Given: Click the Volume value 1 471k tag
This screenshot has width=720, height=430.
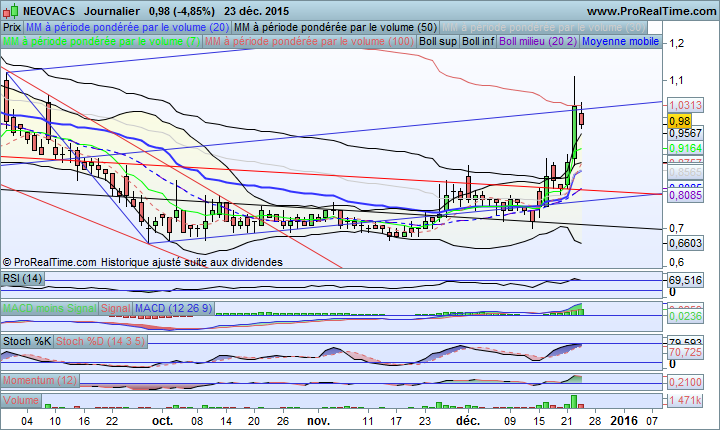Looking at the screenshot, I should pos(685,401).
